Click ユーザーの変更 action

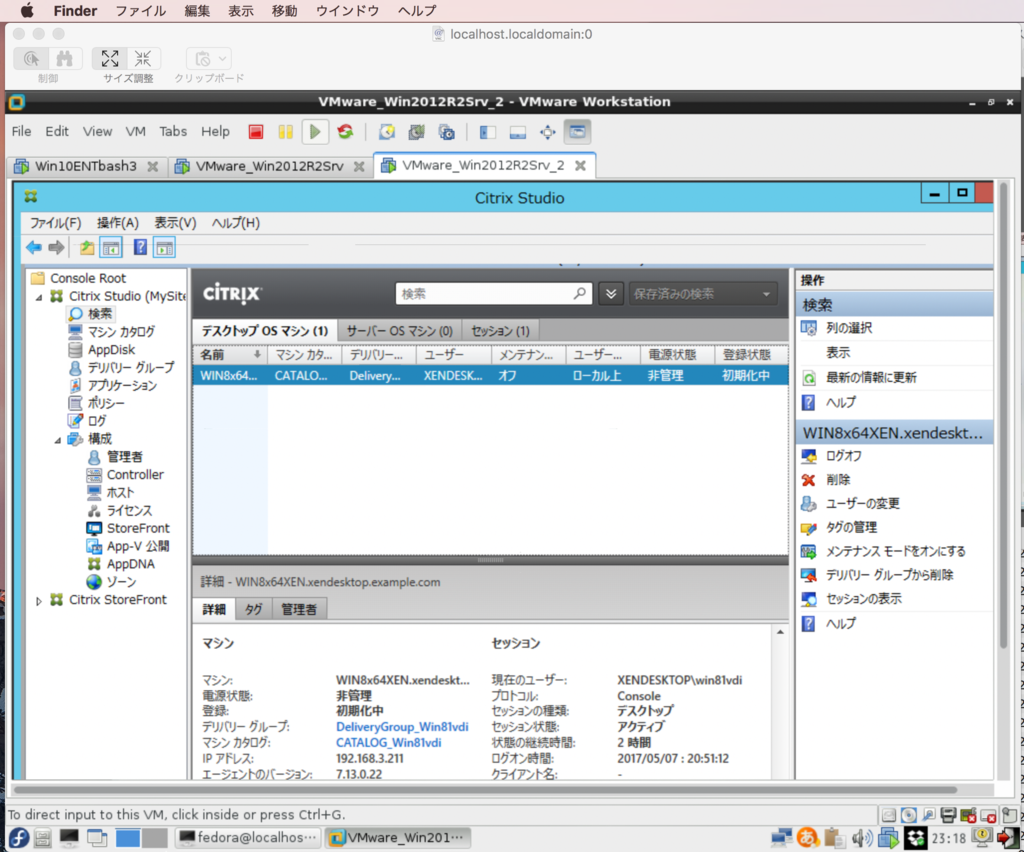pos(863,503)
